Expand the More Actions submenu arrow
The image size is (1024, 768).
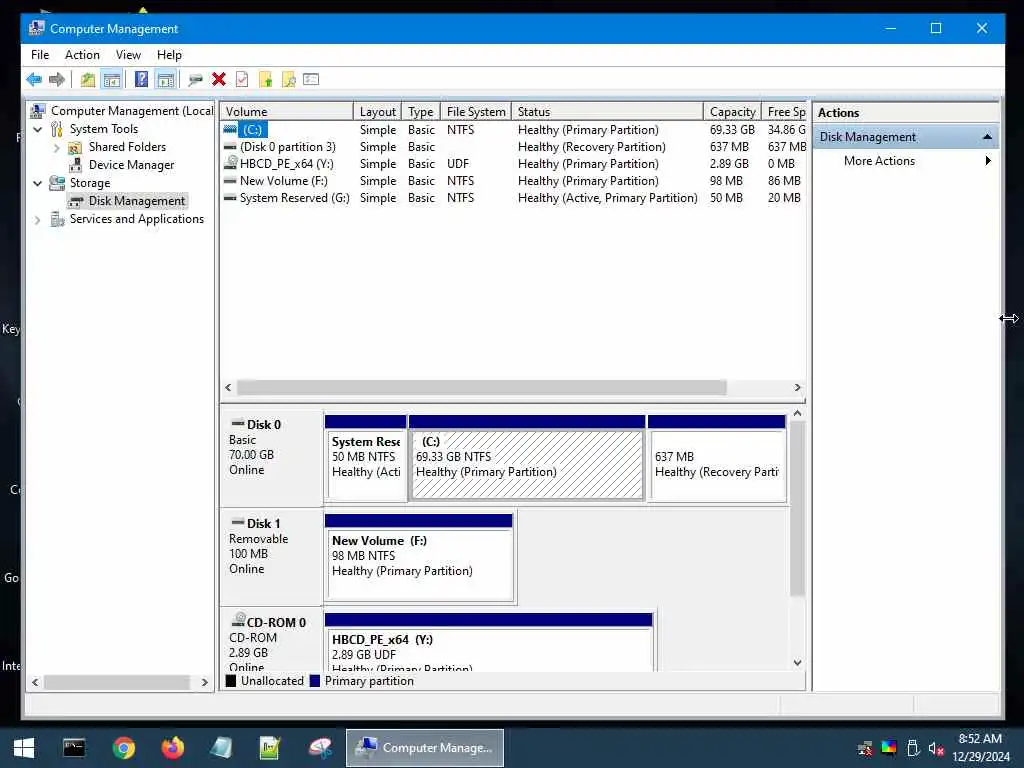[x=988, y=161]
